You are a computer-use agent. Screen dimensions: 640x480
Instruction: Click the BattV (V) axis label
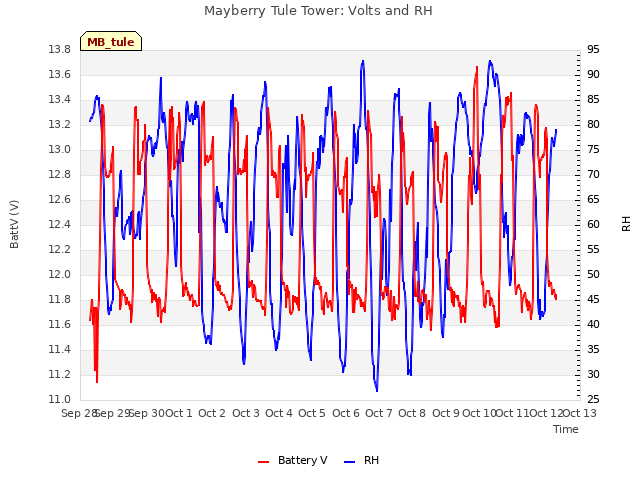(14, 224)
